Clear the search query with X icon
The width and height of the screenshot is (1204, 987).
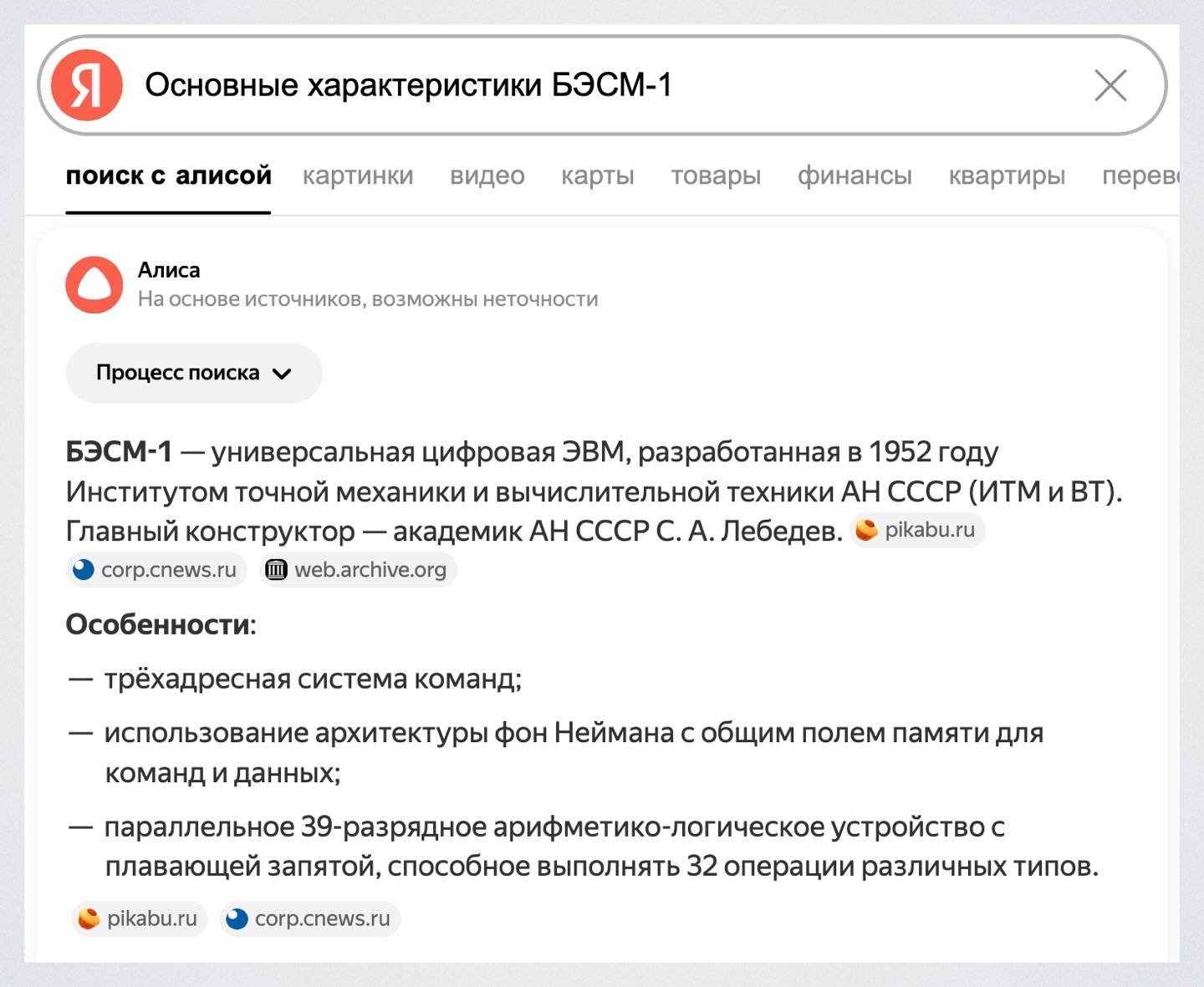(x=1110, y=85)
